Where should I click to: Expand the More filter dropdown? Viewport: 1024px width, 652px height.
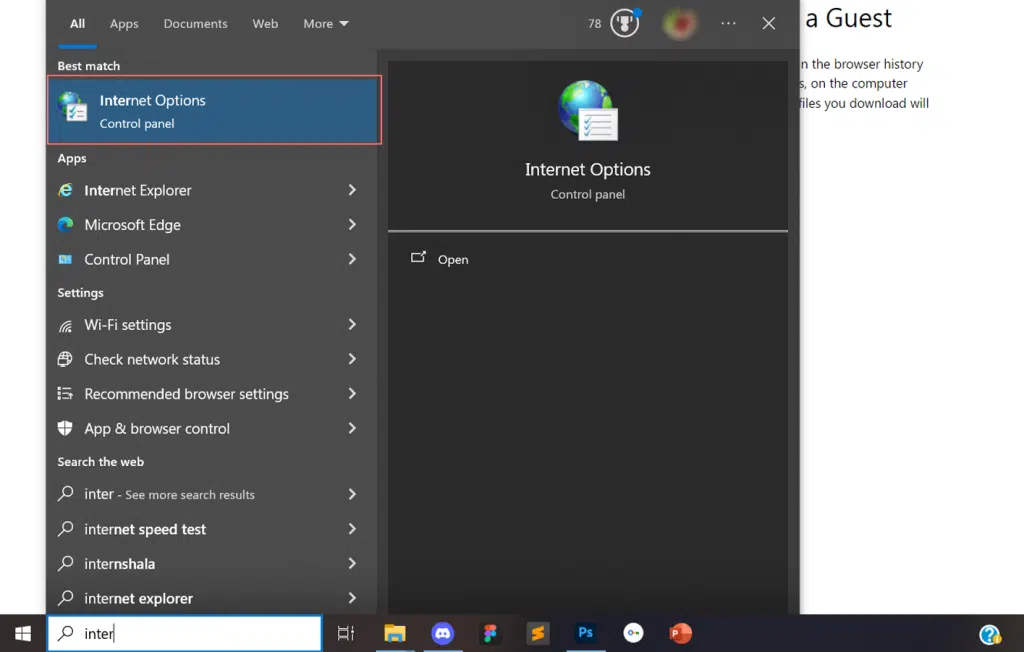326,23
